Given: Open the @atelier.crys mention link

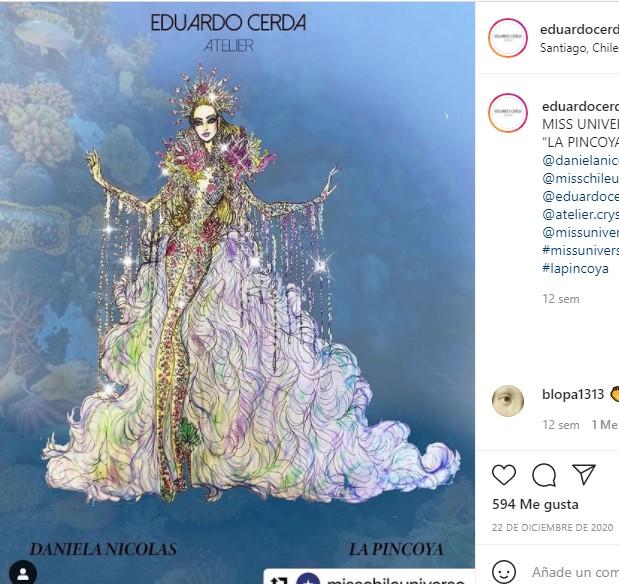Looking at the screenshot, I should click(x=580, y=214).
